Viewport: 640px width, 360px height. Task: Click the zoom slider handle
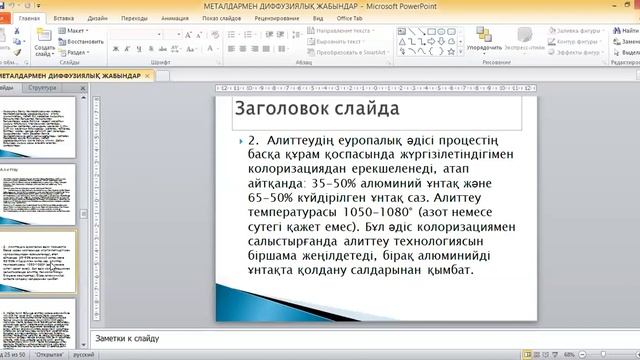(603, 355)
